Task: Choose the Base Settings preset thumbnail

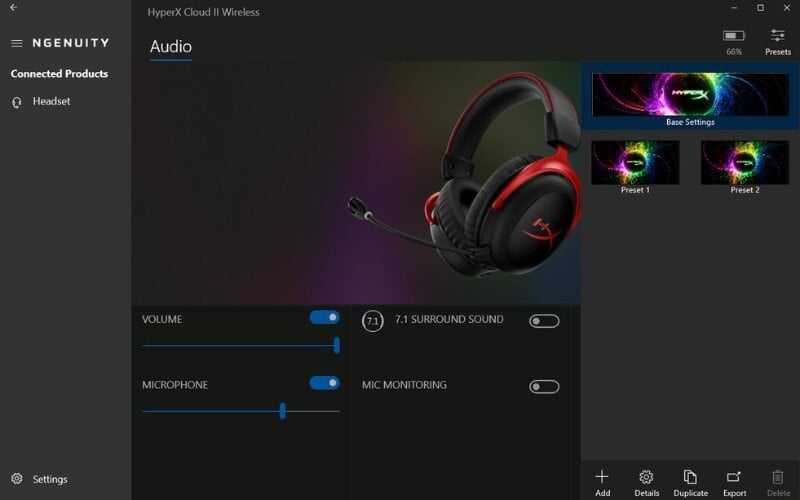Action: click(690, 95)
